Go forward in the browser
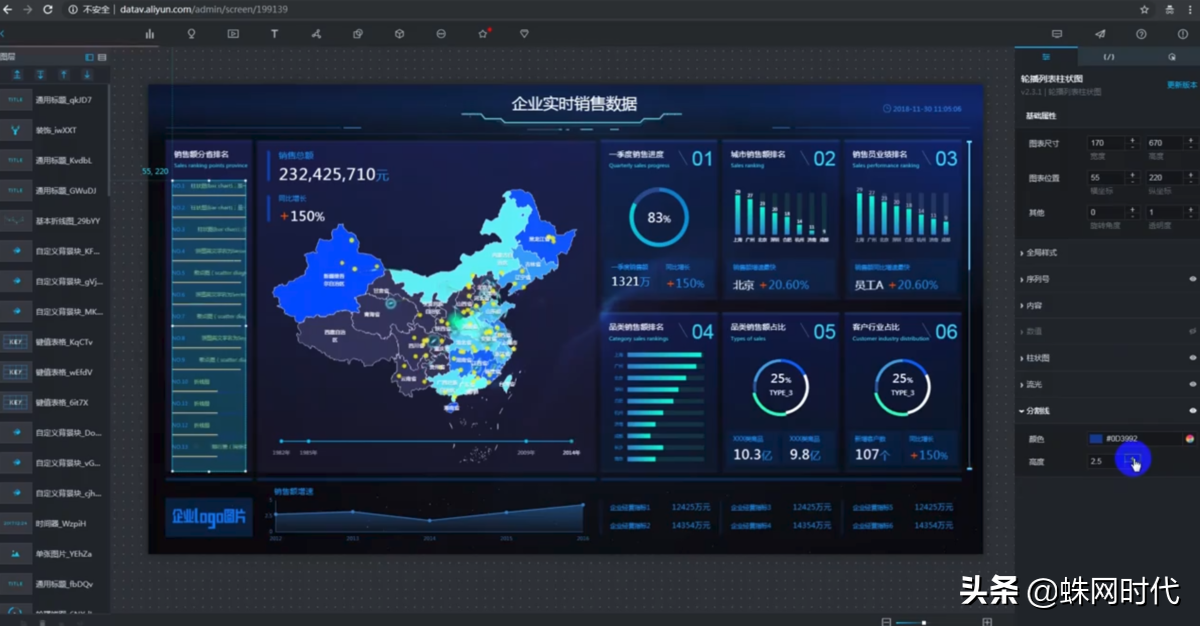This screenshot has width=1200, height=626. (27, 8)
